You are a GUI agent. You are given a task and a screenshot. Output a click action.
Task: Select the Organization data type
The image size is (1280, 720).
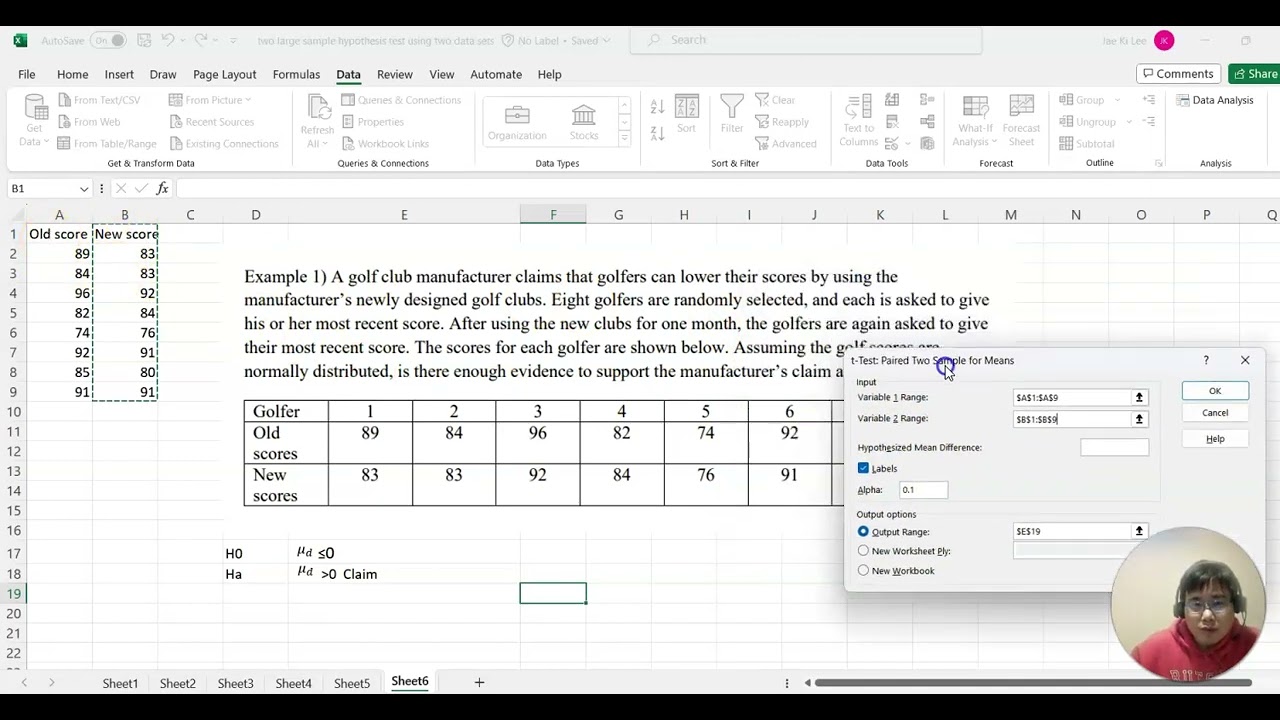pyautogui.click(x=517, y=123)
